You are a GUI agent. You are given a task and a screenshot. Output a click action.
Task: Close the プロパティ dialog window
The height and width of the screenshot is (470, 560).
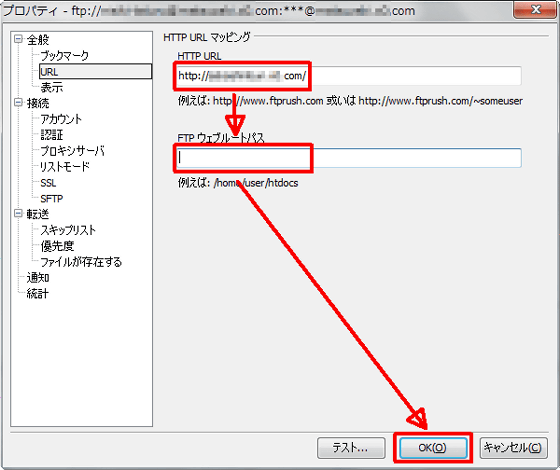coord(535,9)
